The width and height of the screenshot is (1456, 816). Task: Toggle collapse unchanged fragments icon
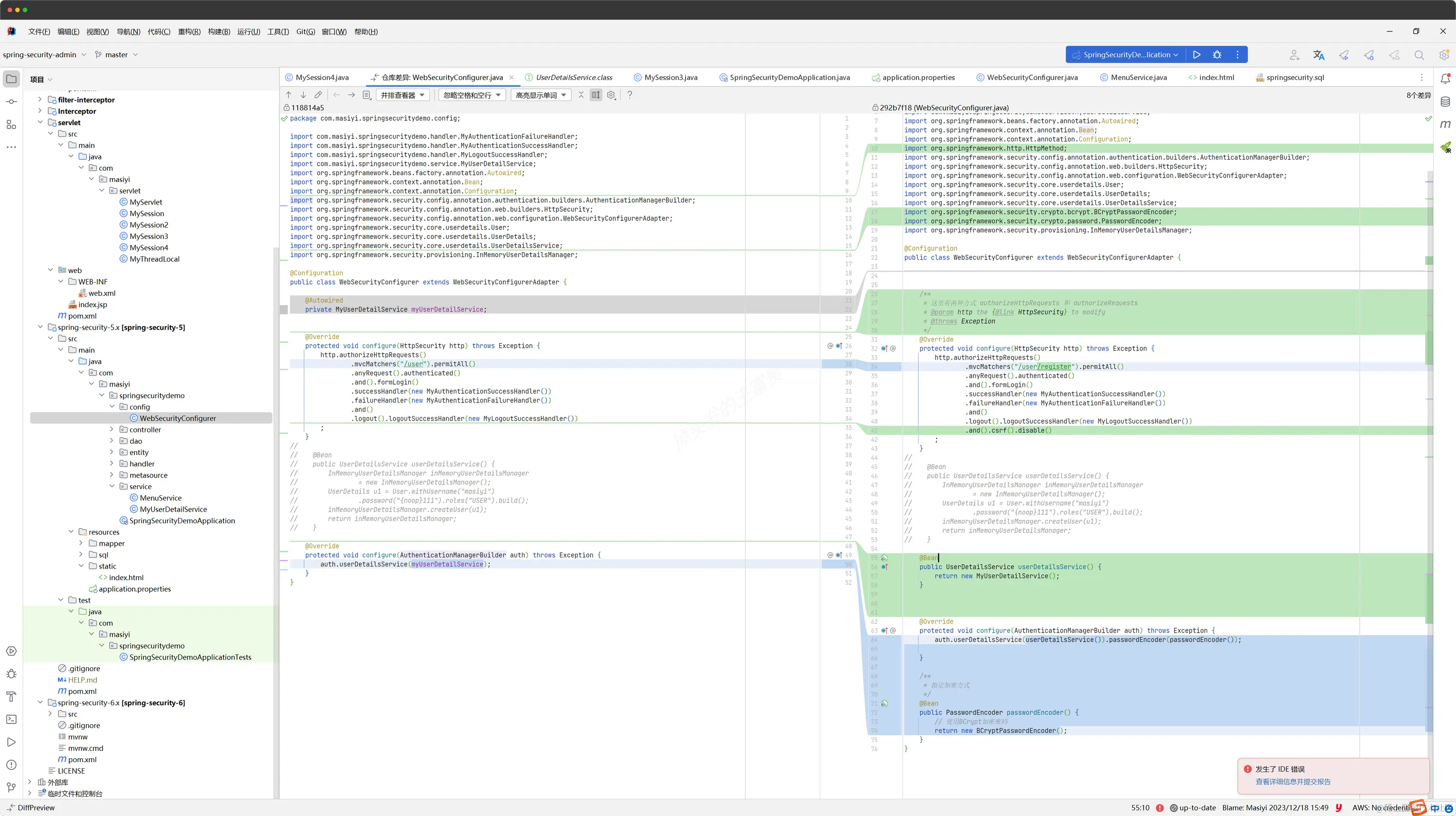581,95
